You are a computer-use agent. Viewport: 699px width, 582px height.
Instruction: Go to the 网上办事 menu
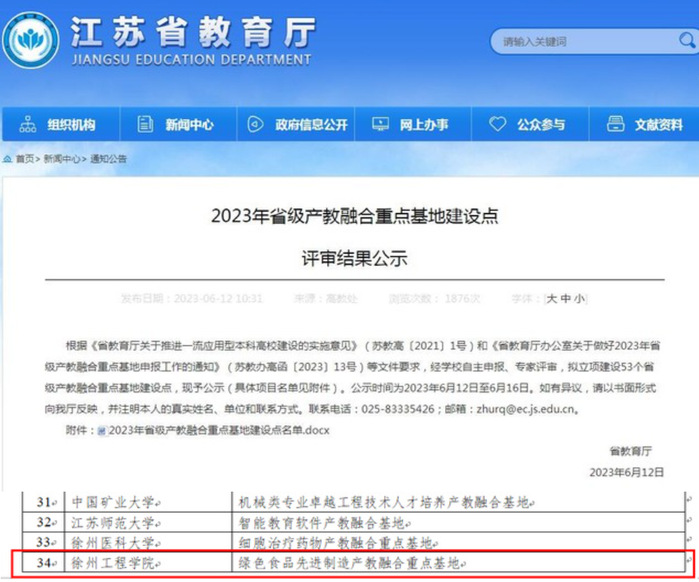(424, 125)
